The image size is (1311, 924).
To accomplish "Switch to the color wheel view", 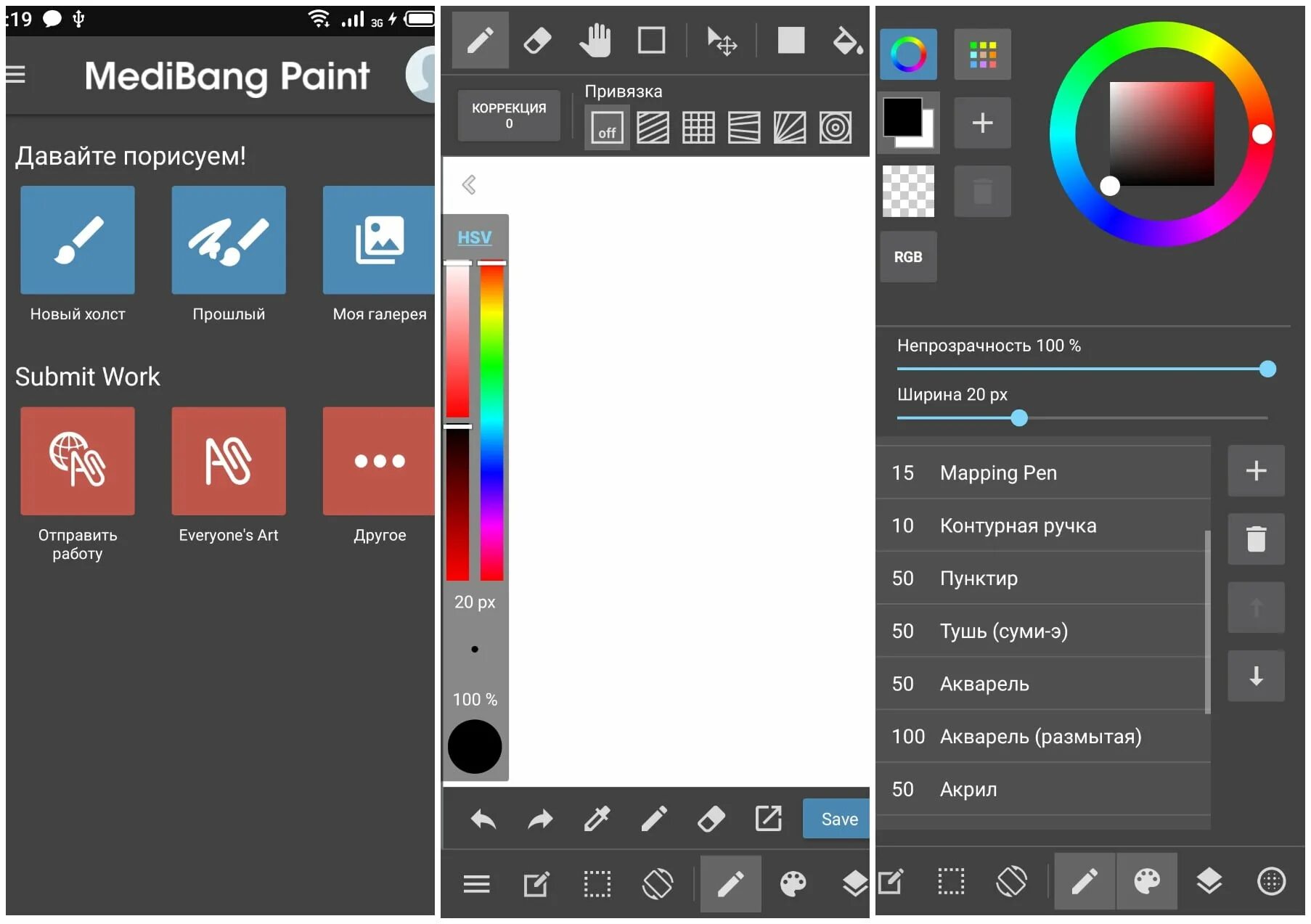I will [908, 54].
